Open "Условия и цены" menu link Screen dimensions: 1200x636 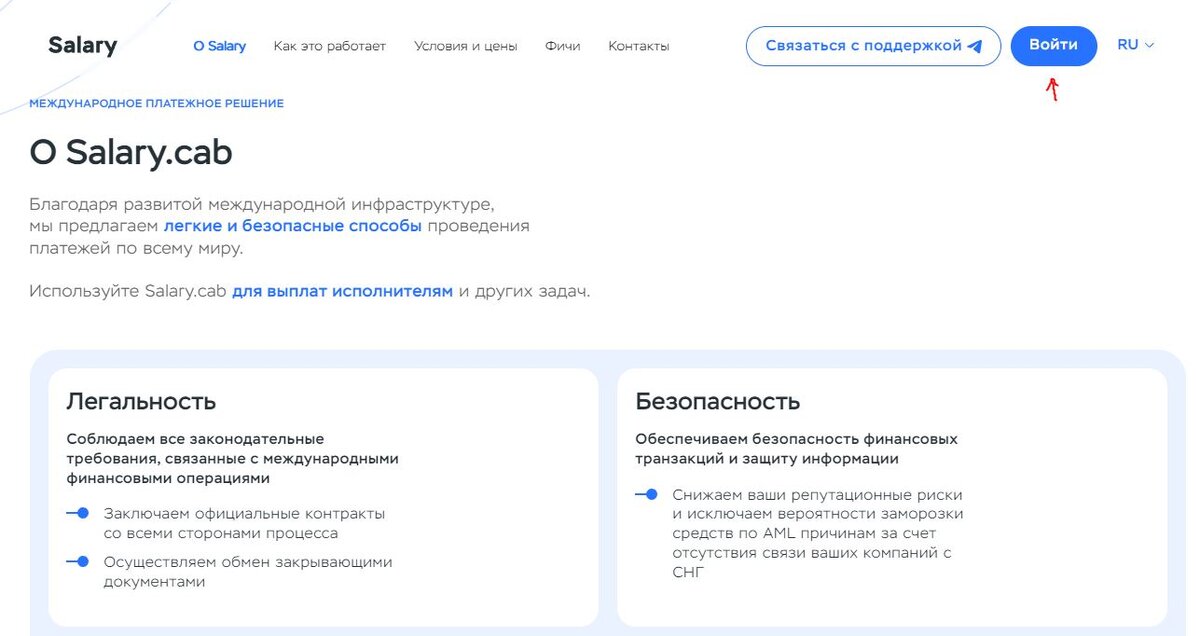coord(466,46)
